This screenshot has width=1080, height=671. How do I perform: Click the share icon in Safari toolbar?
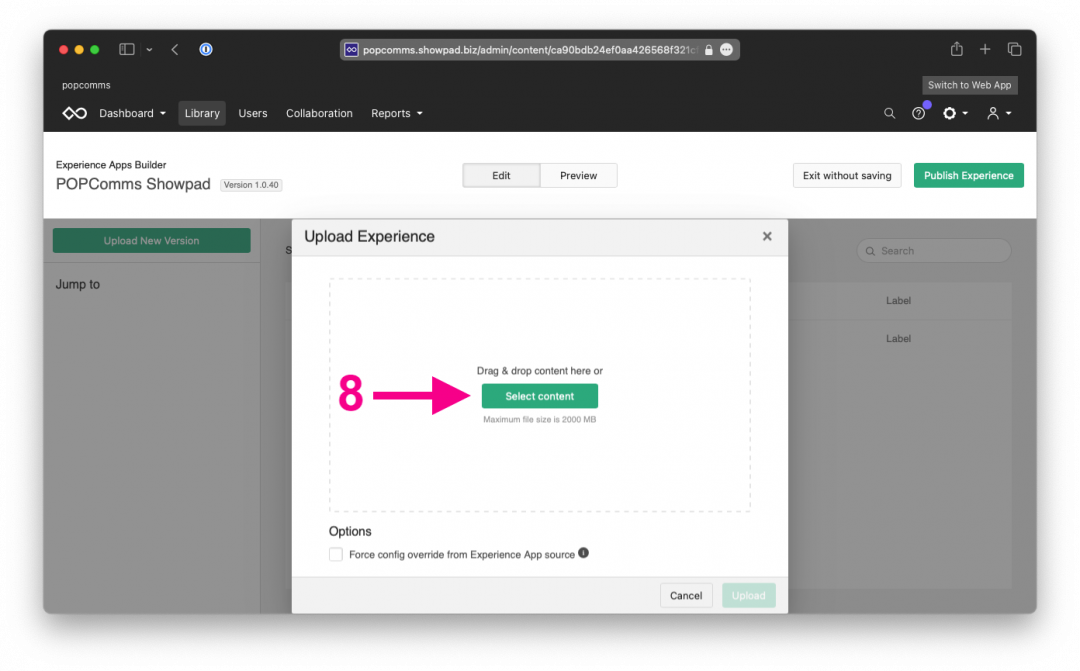956,48
